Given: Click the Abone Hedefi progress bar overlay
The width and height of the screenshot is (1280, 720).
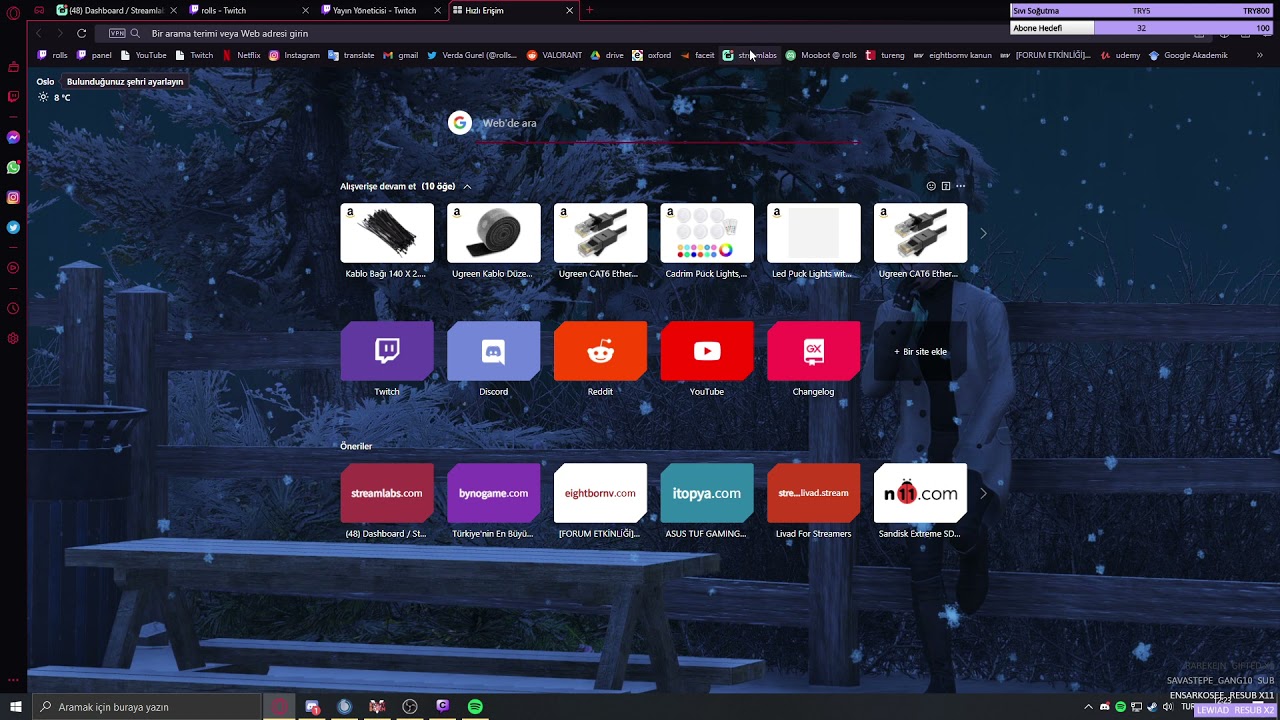Looking at the screenshot, I should (x=1141, y=28).
